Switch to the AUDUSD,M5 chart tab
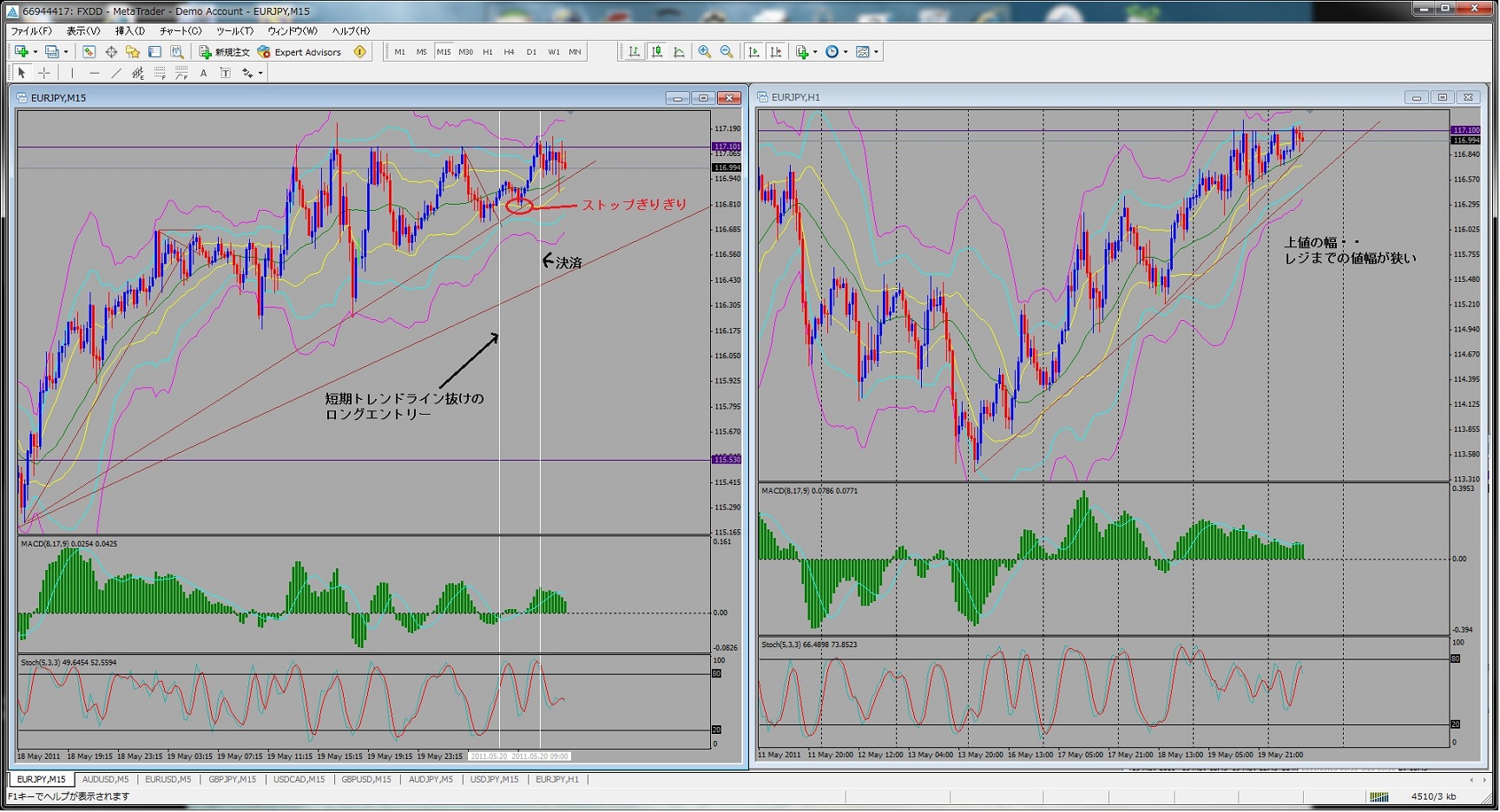Screen dimensions: 1500x812 click(105, 780)
